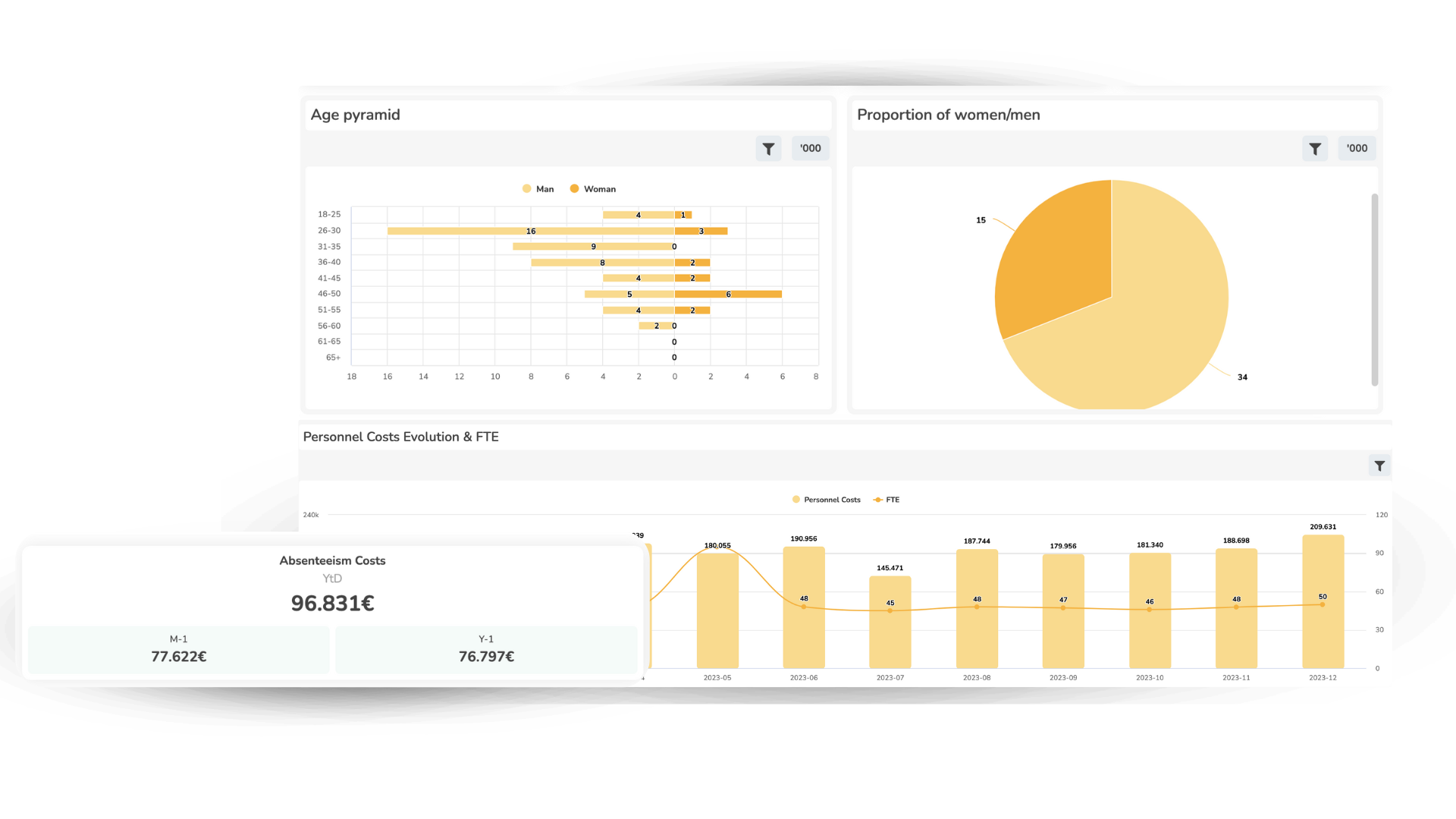1456x819 pixels.
Task: Click the 2023-05 personnel costs bar
Action: 717,610
